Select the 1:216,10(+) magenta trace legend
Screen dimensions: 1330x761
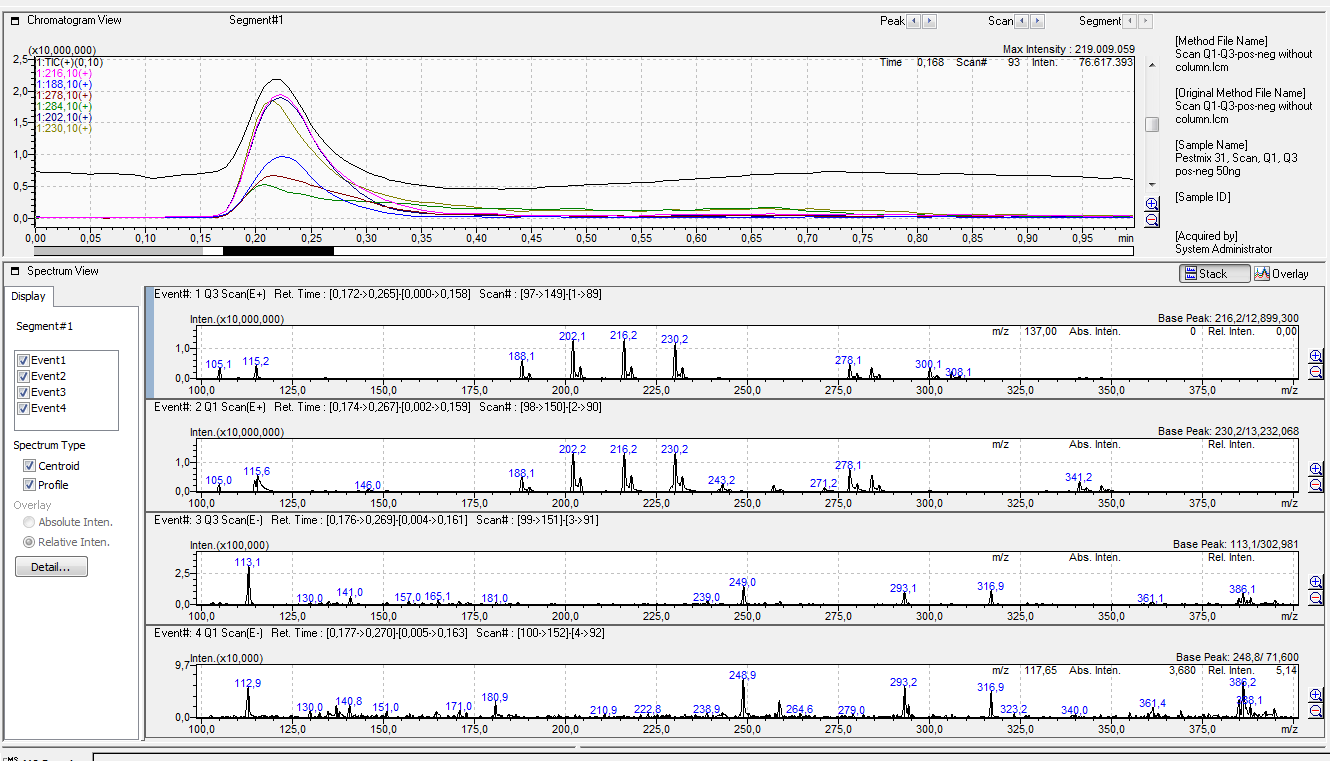(x=64, y=73)
